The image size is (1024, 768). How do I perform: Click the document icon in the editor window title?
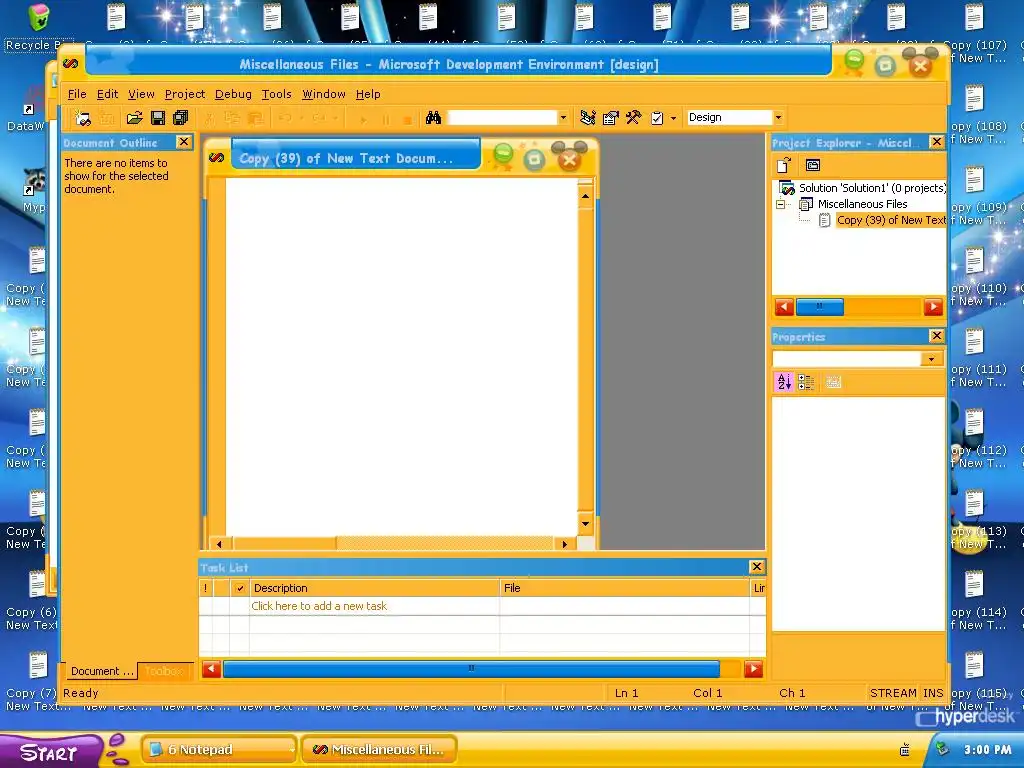click(x=217, y=157)
